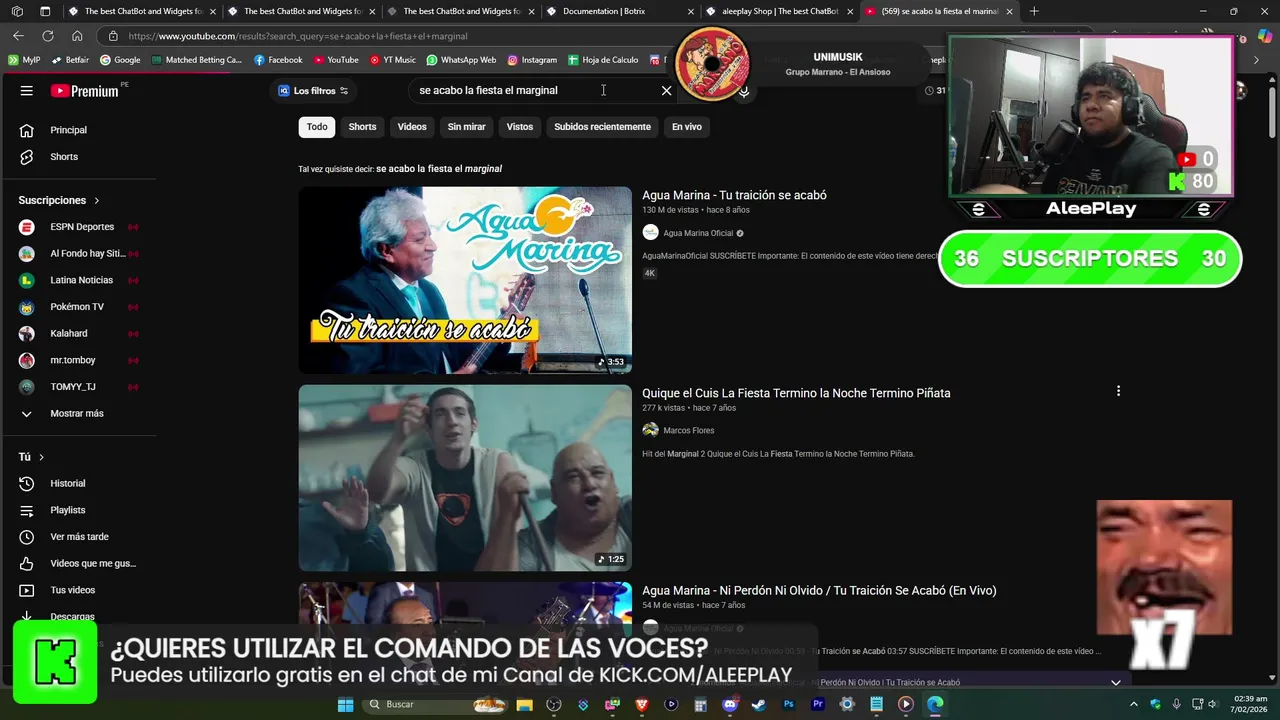Open the Tu traición se acabó thumbnail

[465, 280]
